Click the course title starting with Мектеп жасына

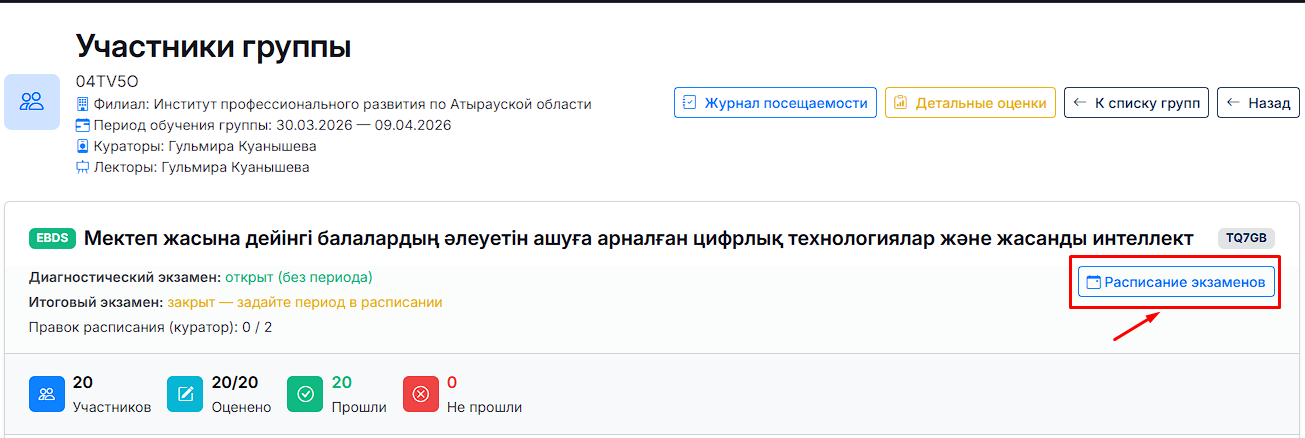click(638, 238)
